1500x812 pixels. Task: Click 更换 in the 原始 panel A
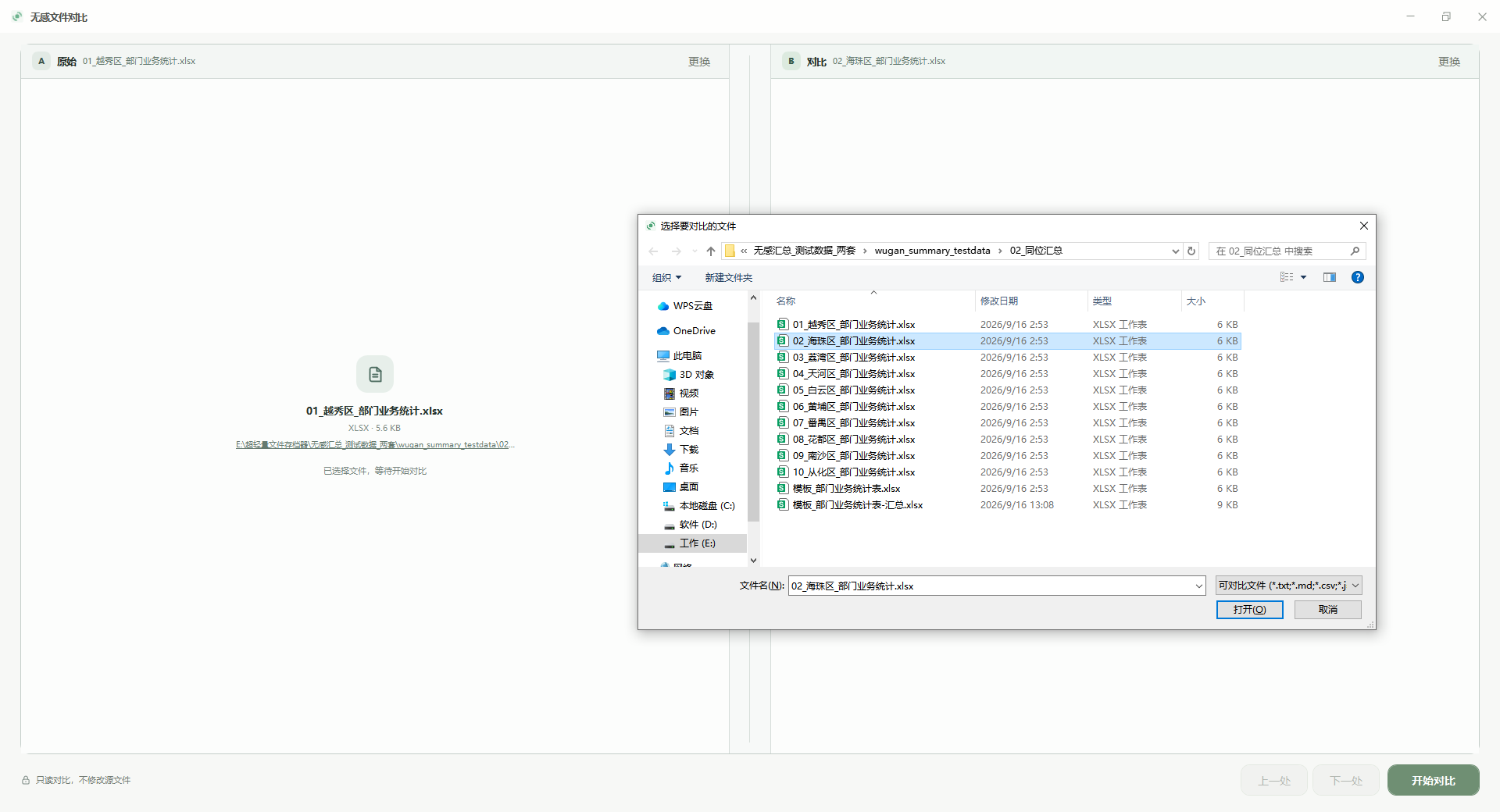pos(699,62)
